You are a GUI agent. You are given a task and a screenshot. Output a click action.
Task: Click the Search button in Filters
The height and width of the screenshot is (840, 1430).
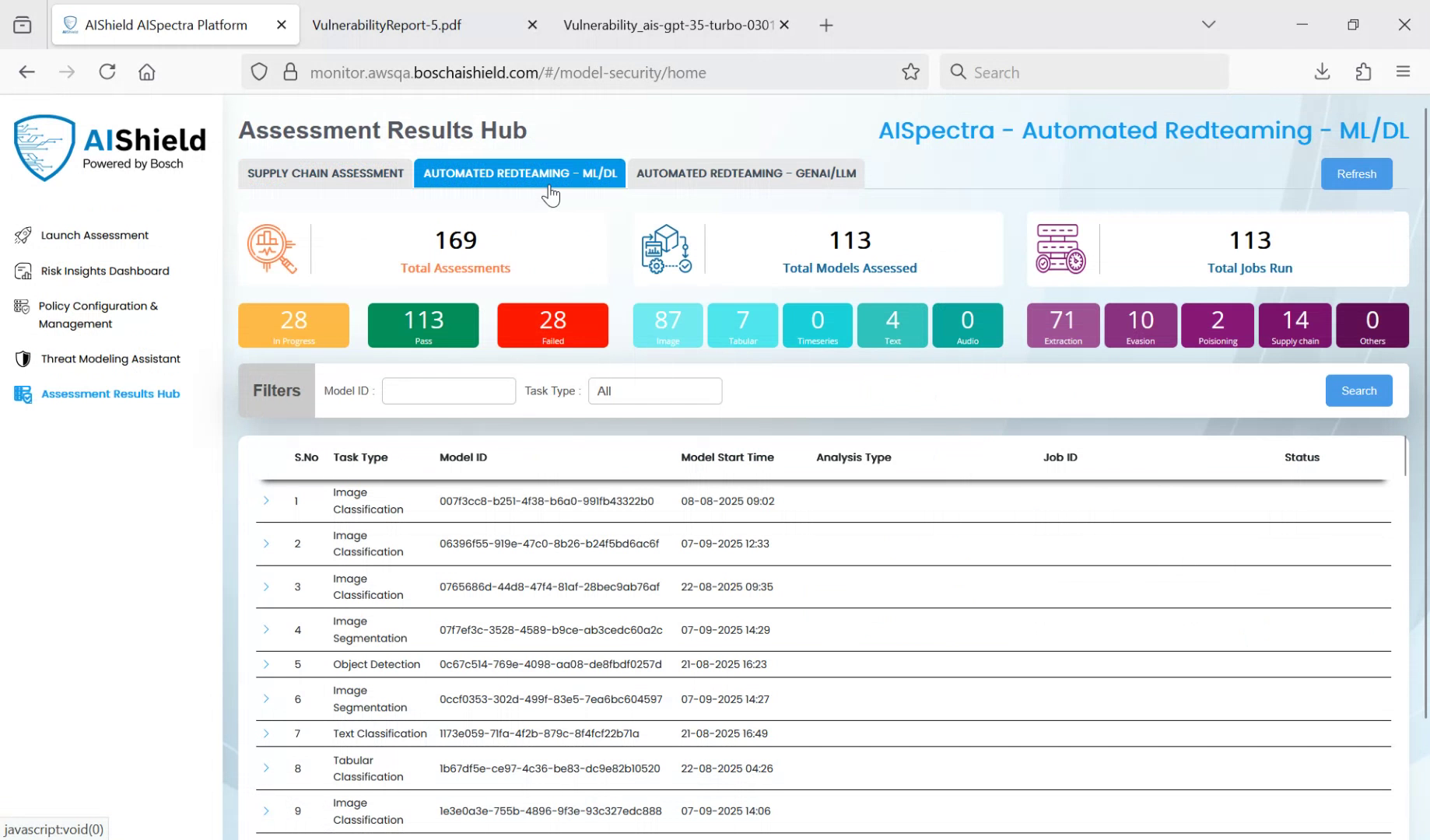[x=1358, y=390]
